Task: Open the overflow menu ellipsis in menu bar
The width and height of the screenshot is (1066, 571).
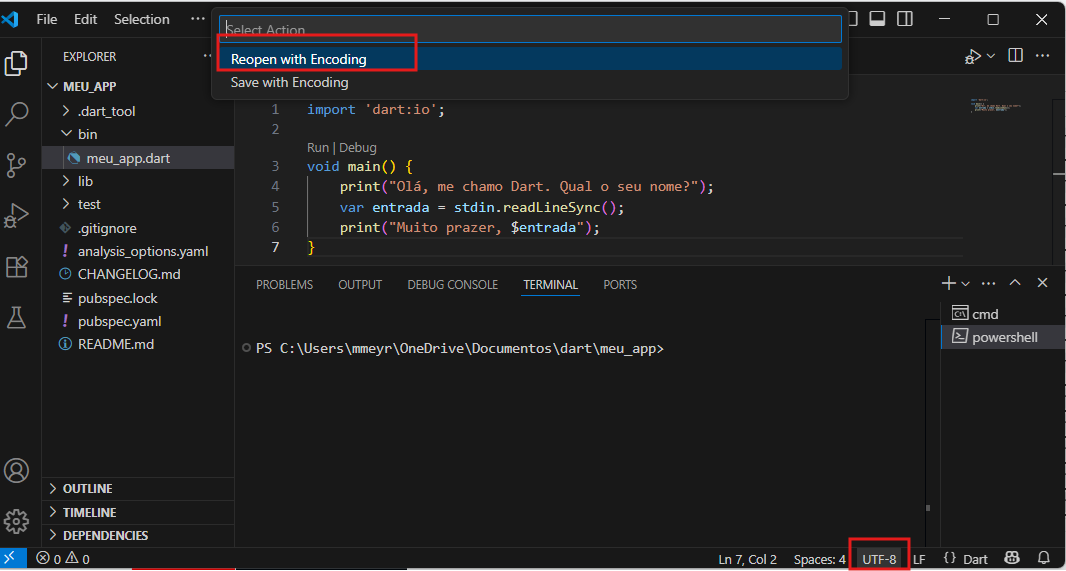Action: click(197, 20)
